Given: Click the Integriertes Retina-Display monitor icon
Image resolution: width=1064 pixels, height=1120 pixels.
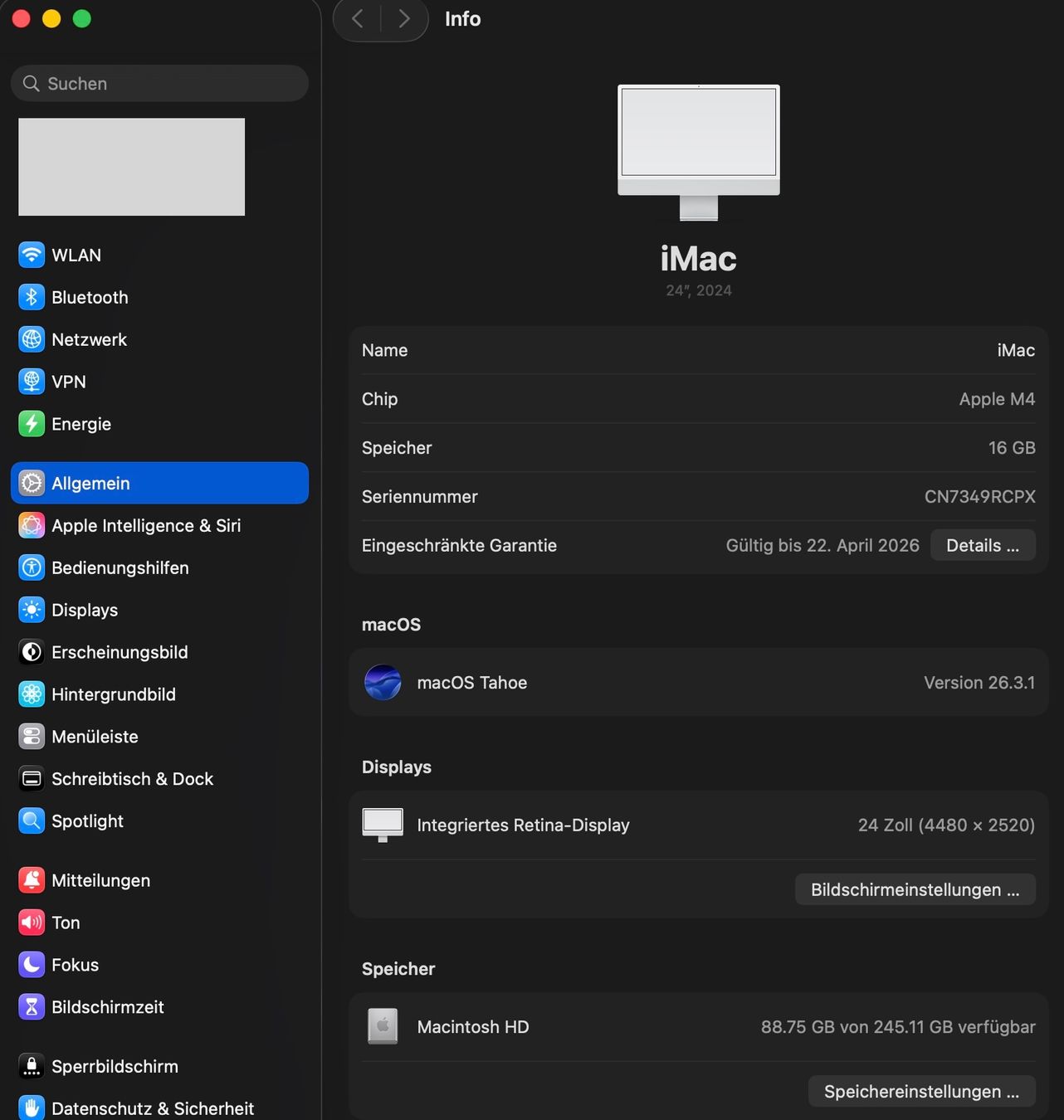Looking at the screenshot, I should pos(383,825).
